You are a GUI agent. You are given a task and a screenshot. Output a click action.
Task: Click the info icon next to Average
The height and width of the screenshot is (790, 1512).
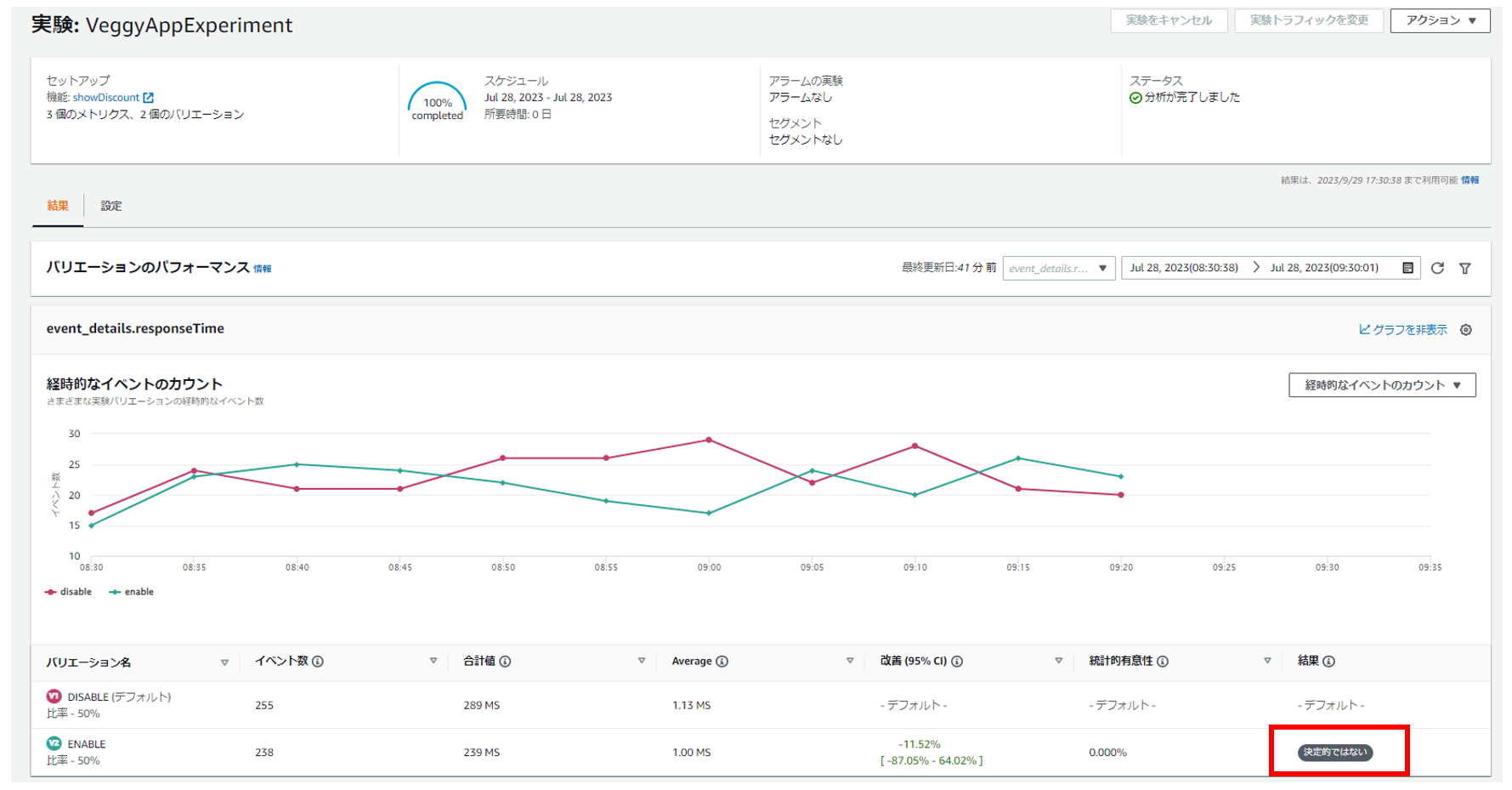722,662
